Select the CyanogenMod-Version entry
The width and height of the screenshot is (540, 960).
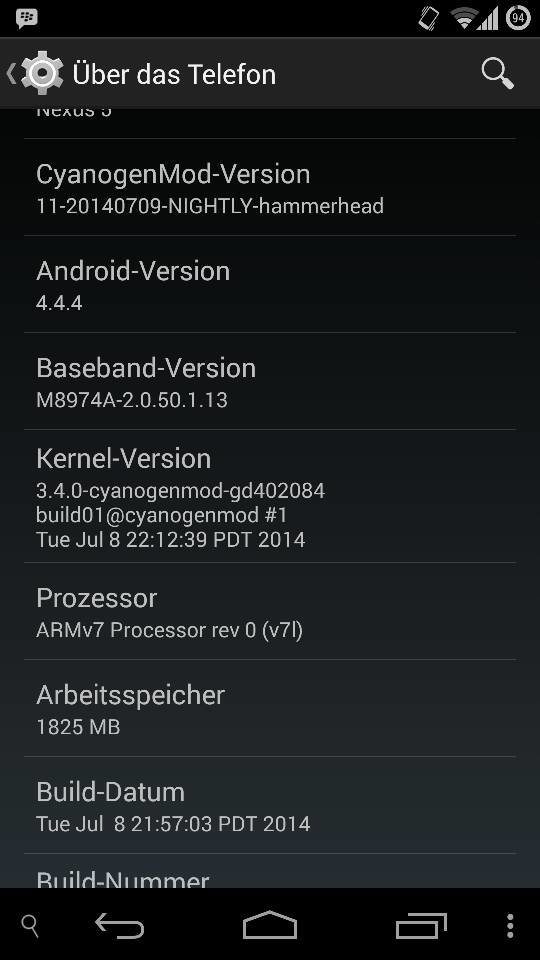[x=270, y=188]
